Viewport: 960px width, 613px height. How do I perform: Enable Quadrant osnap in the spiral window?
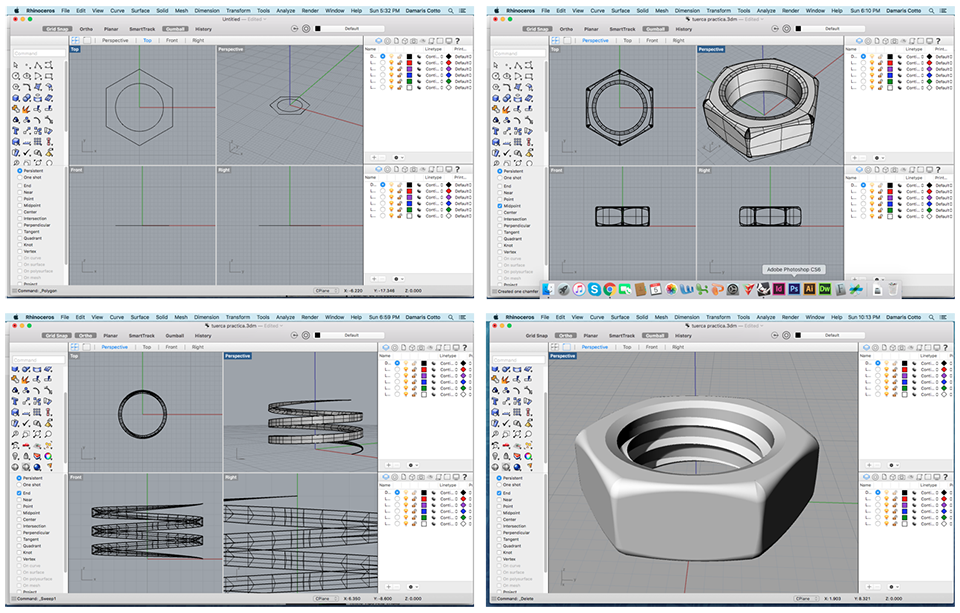click(19, 546)
